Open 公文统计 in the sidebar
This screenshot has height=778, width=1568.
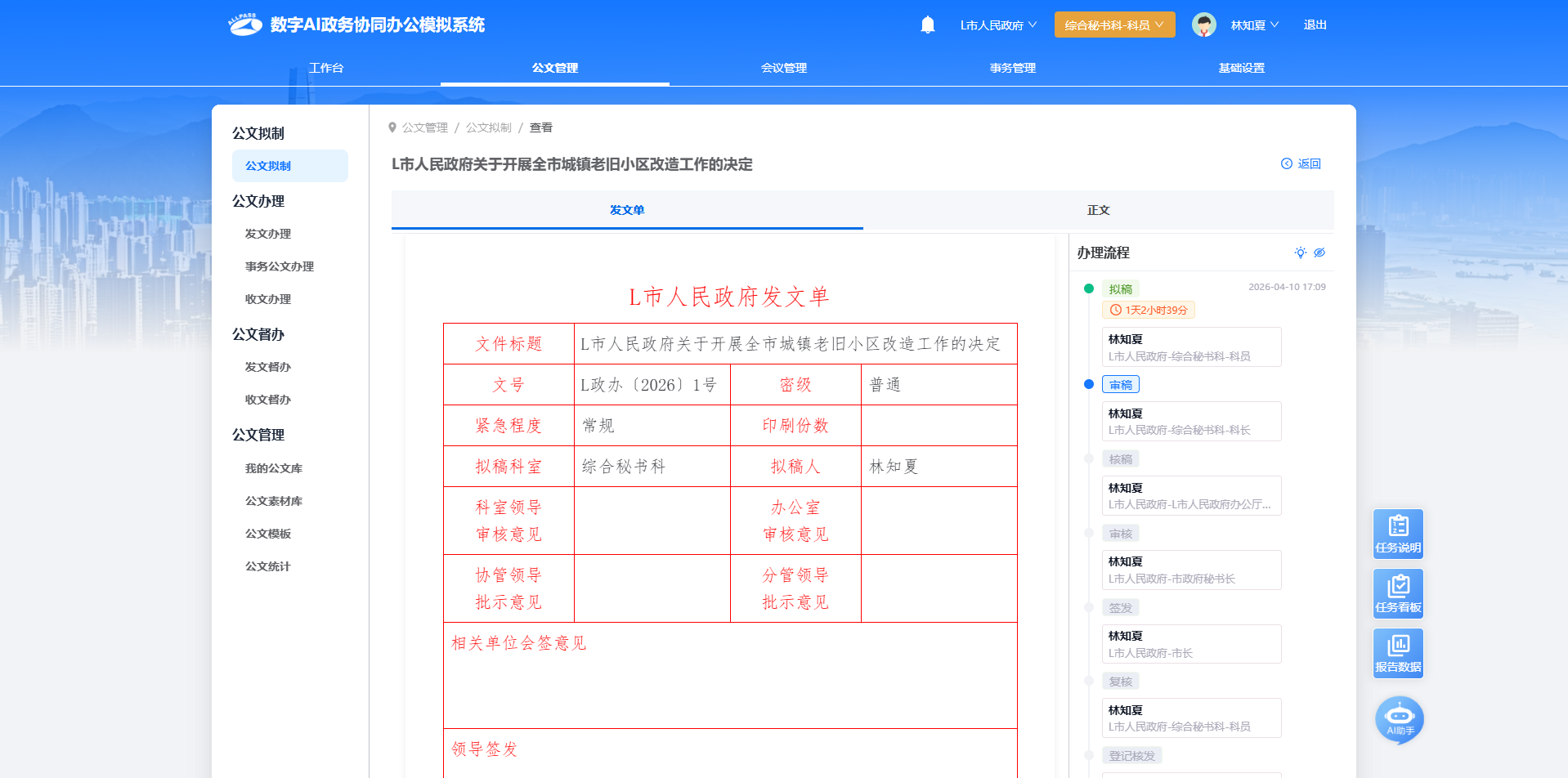[x=268, y=566]
